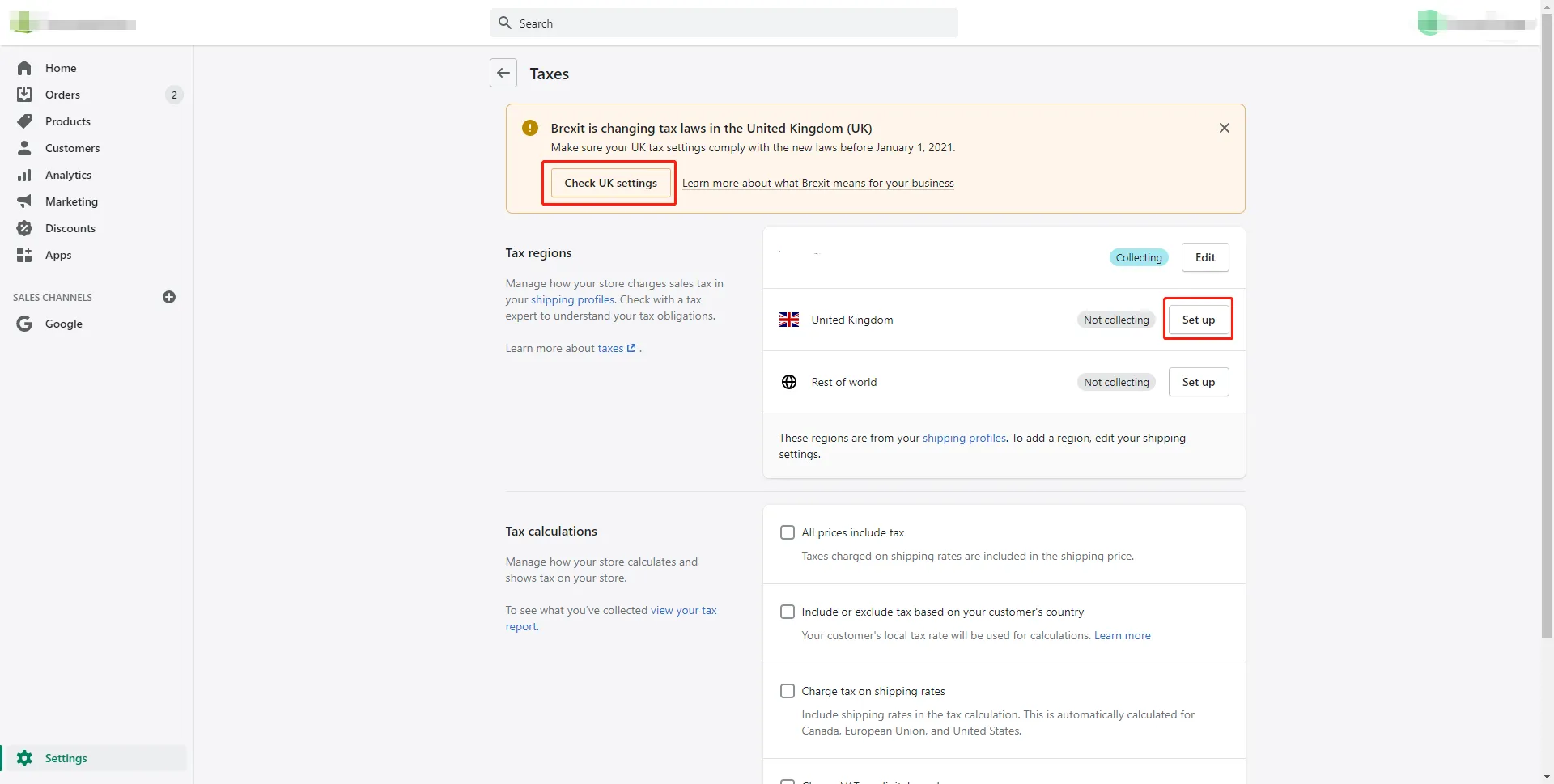Open Apps in the sidebar

coord(58,255)
